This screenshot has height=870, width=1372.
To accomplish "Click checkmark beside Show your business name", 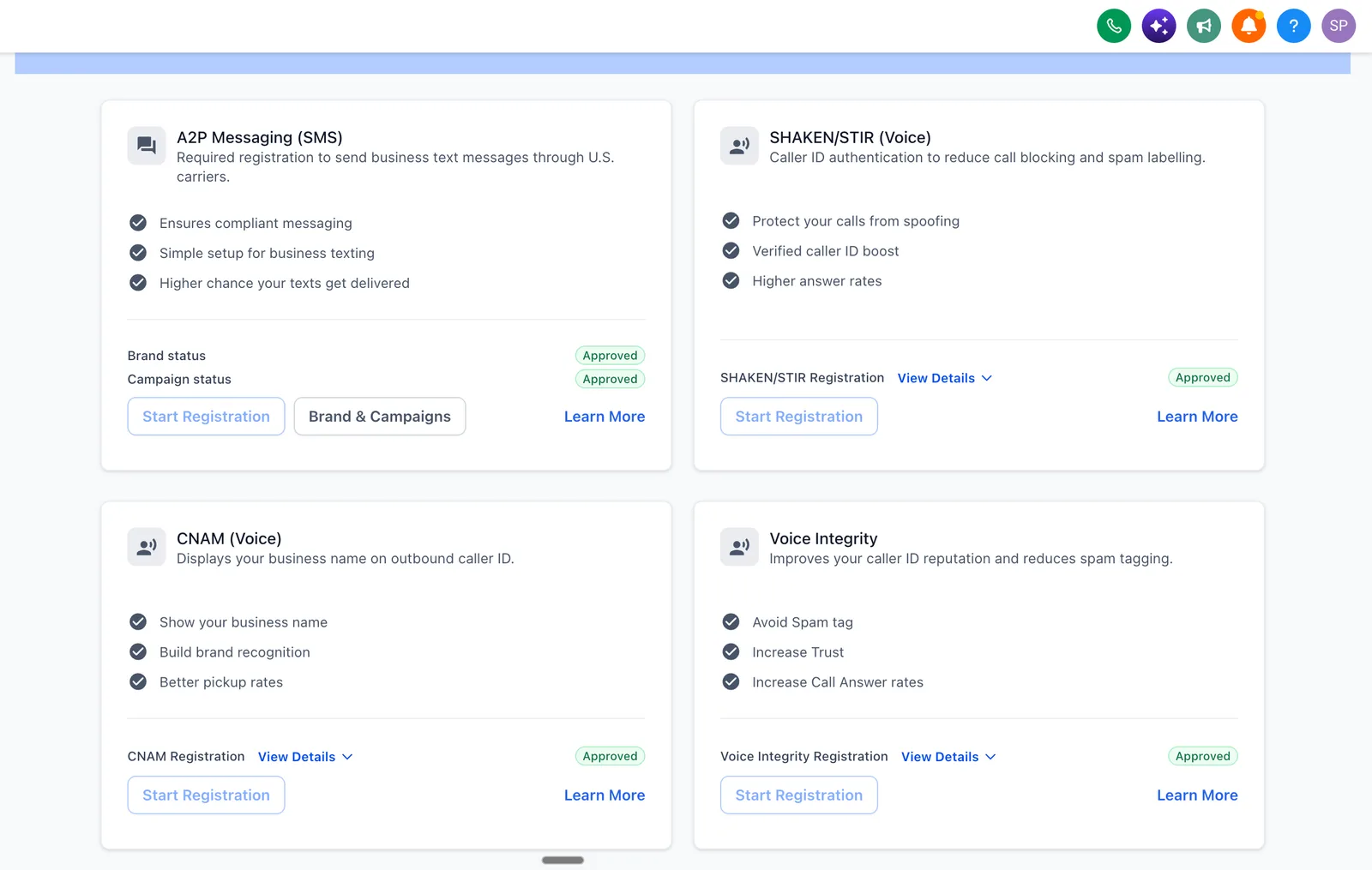I will click(x=138, y=621).
